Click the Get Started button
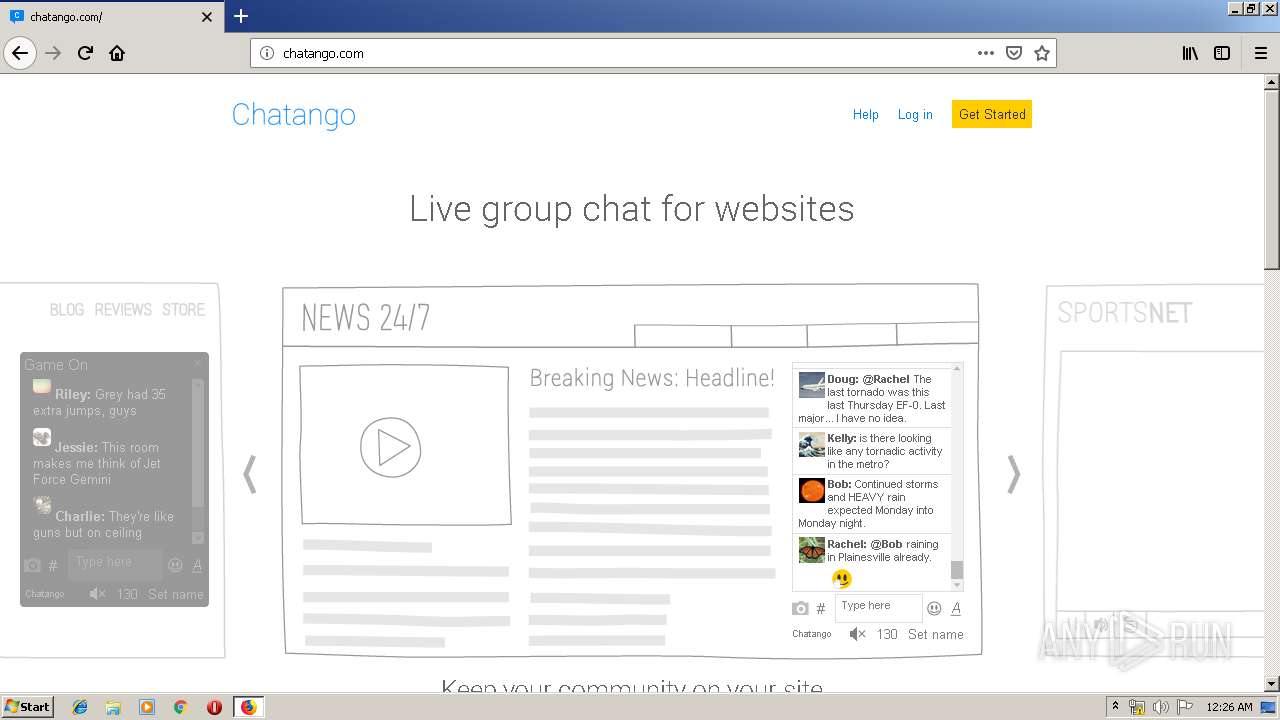Image resolution: width=1280 pixels, height=720 pixels. tap(992, 114)
